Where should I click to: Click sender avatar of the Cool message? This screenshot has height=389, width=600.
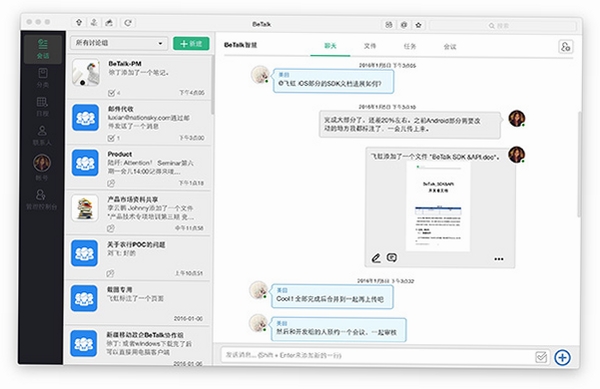coord(258,290)
